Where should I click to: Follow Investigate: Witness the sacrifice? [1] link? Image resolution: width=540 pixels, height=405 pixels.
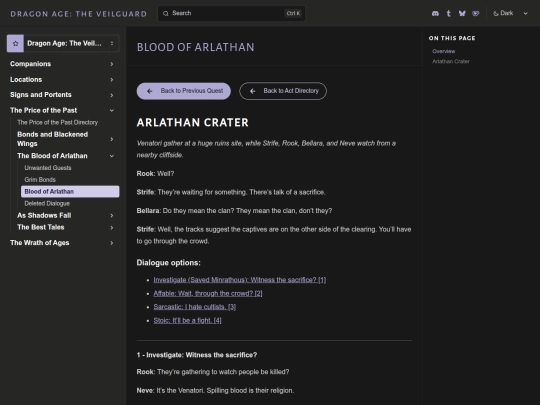click(x=240, y=280)
